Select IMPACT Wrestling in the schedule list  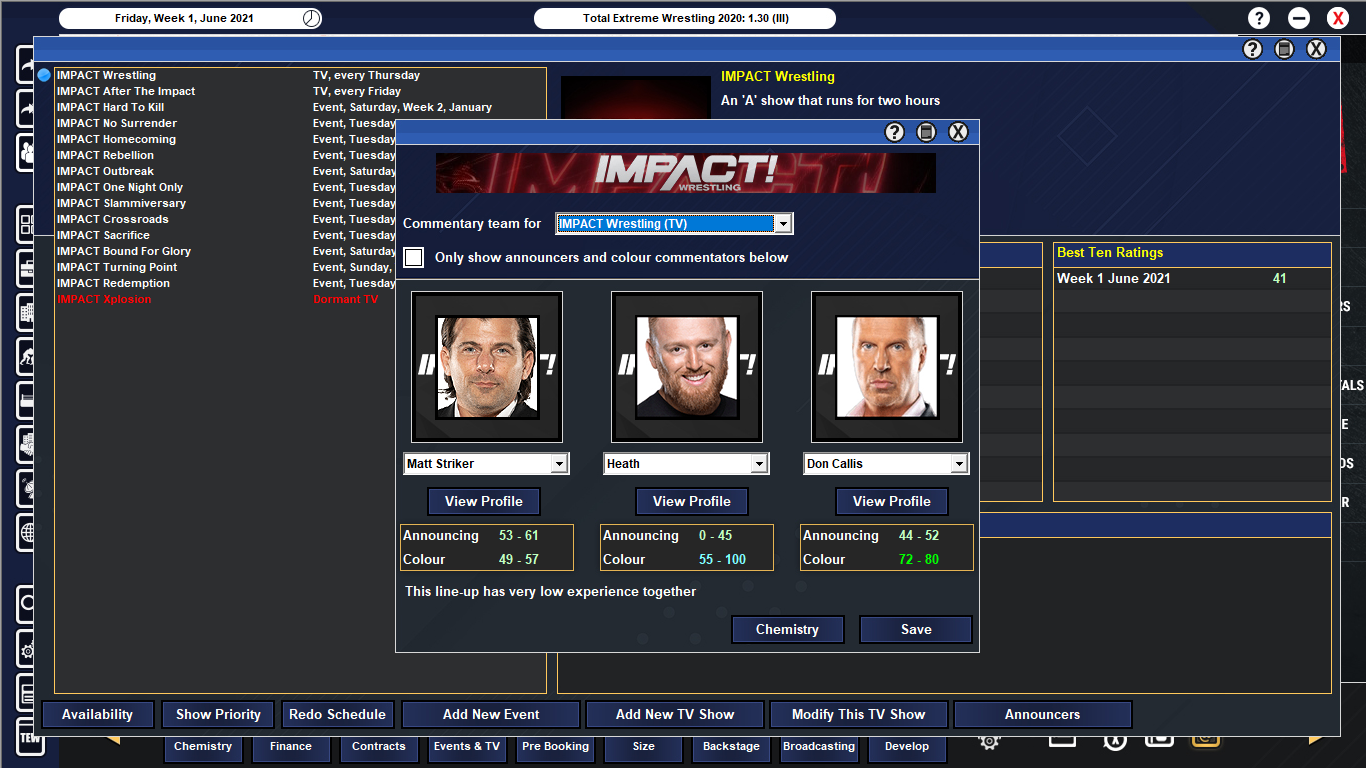[300, 75]
